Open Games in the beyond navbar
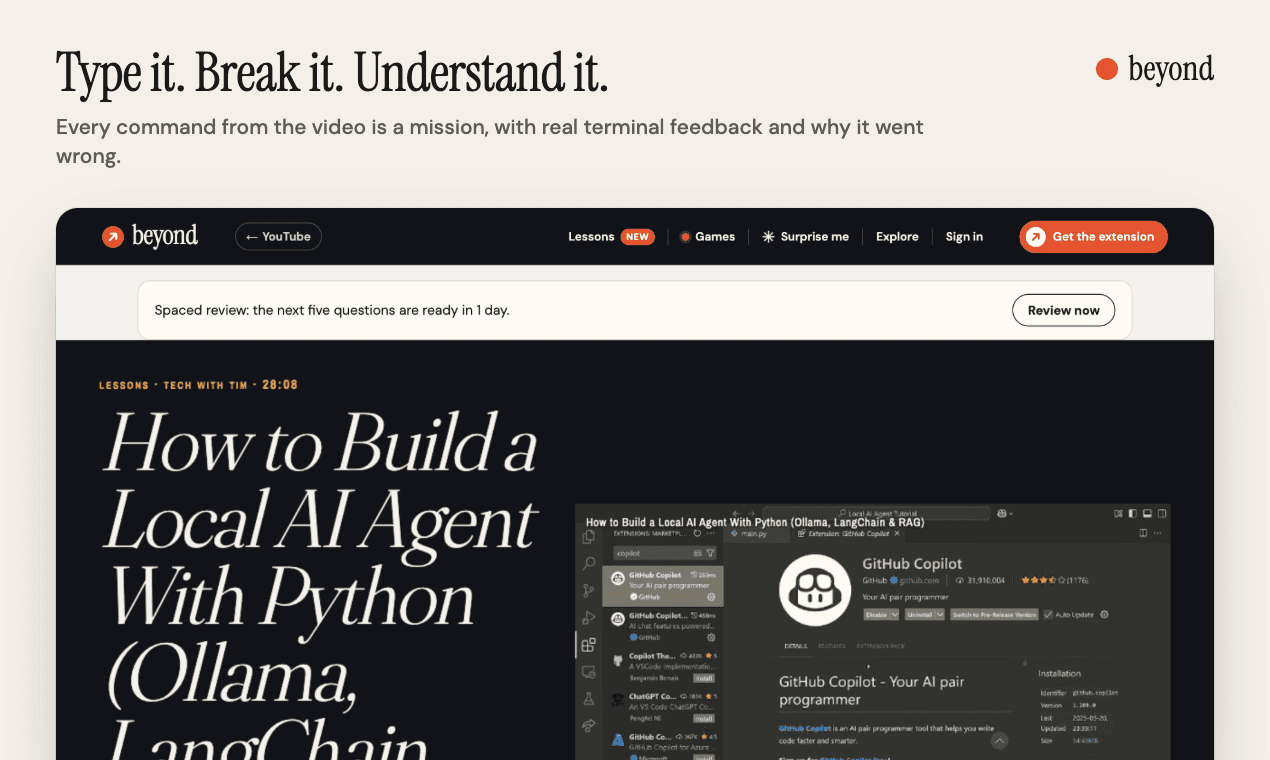 (708, 237)
